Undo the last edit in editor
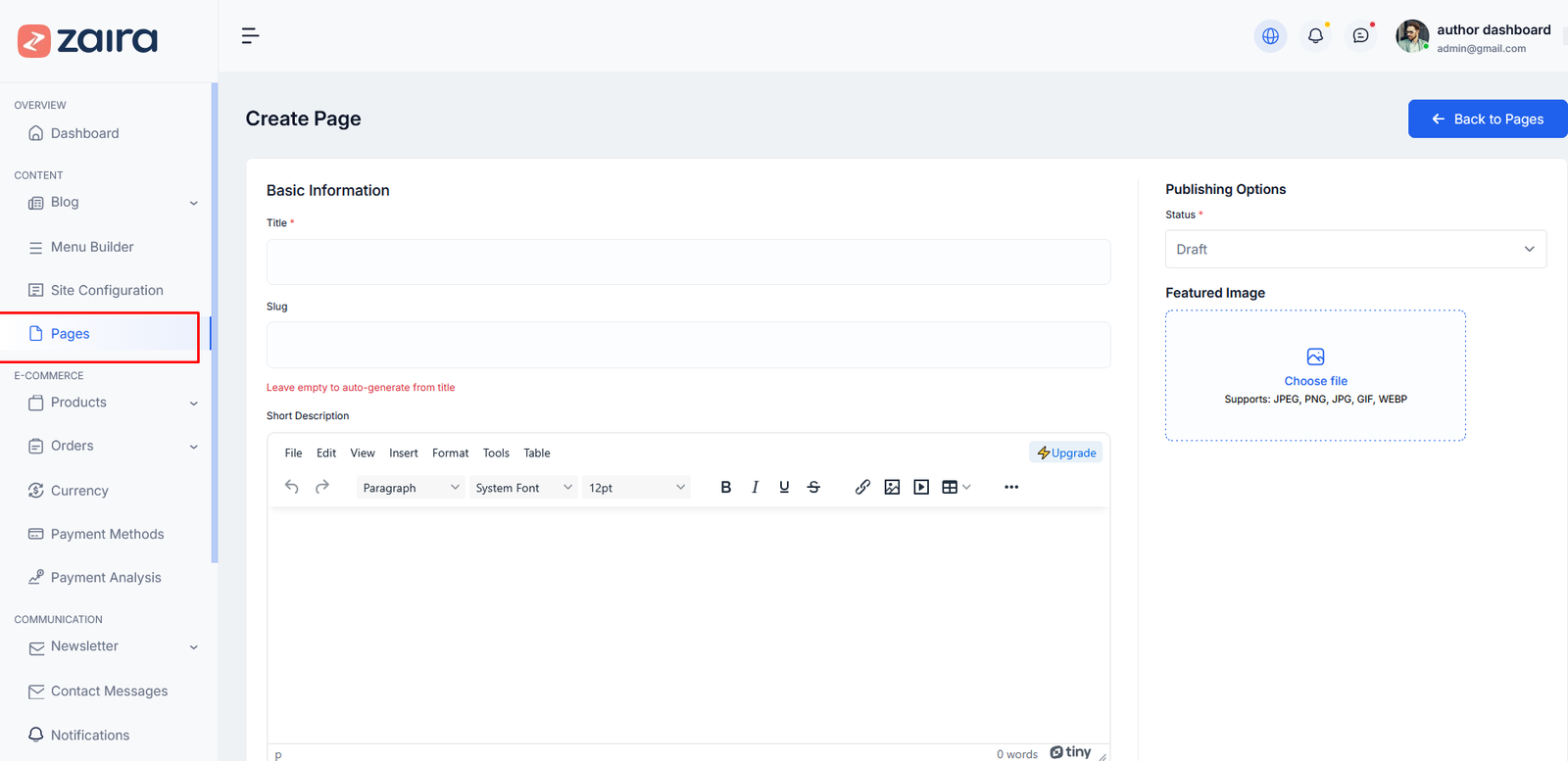Image resolution: width=1568 pixels, height=761 pixels. pos(292,488)
